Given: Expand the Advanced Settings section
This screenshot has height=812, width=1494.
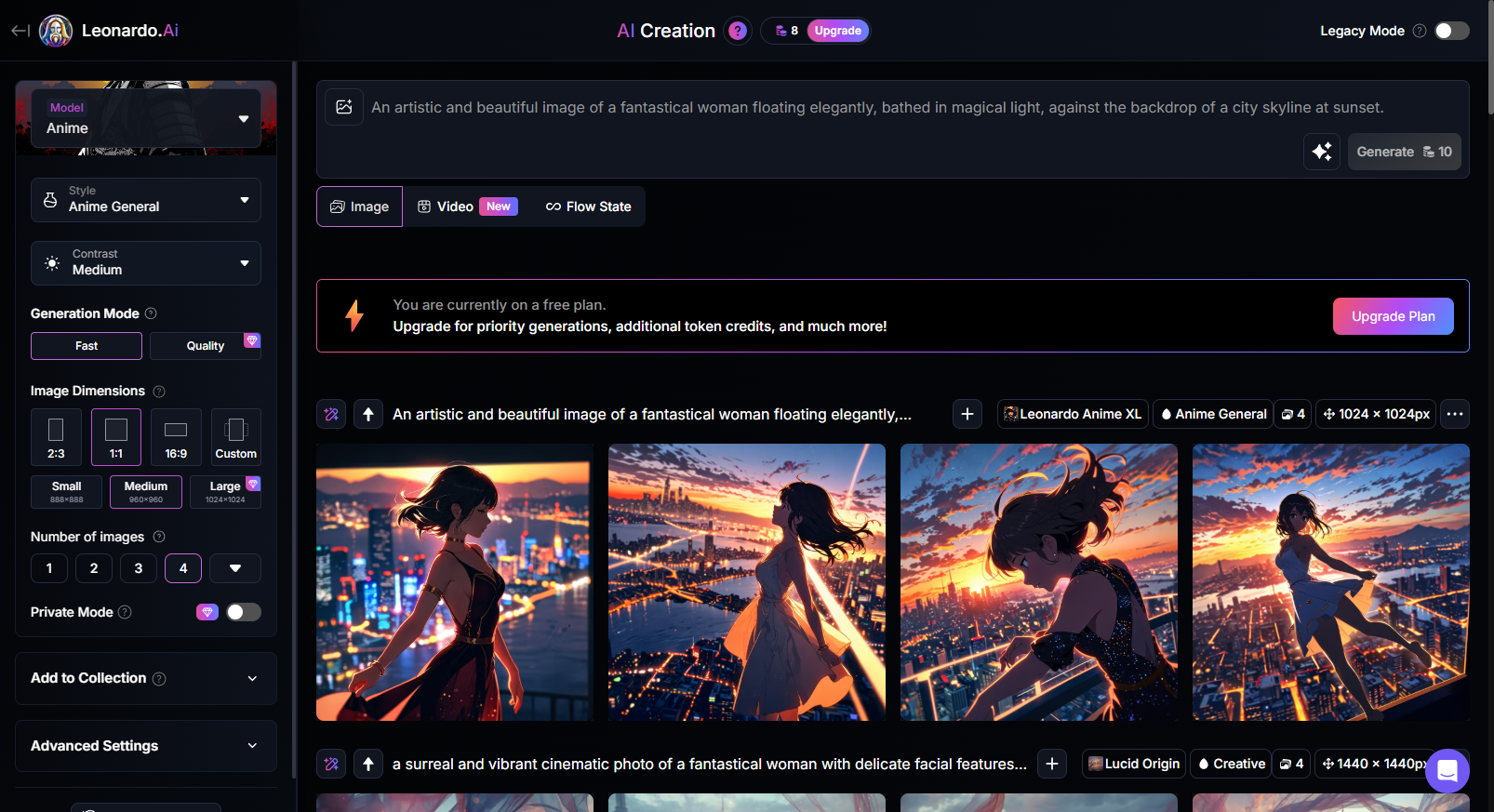Looking at the screenshot, I should [x=146, y=746].
